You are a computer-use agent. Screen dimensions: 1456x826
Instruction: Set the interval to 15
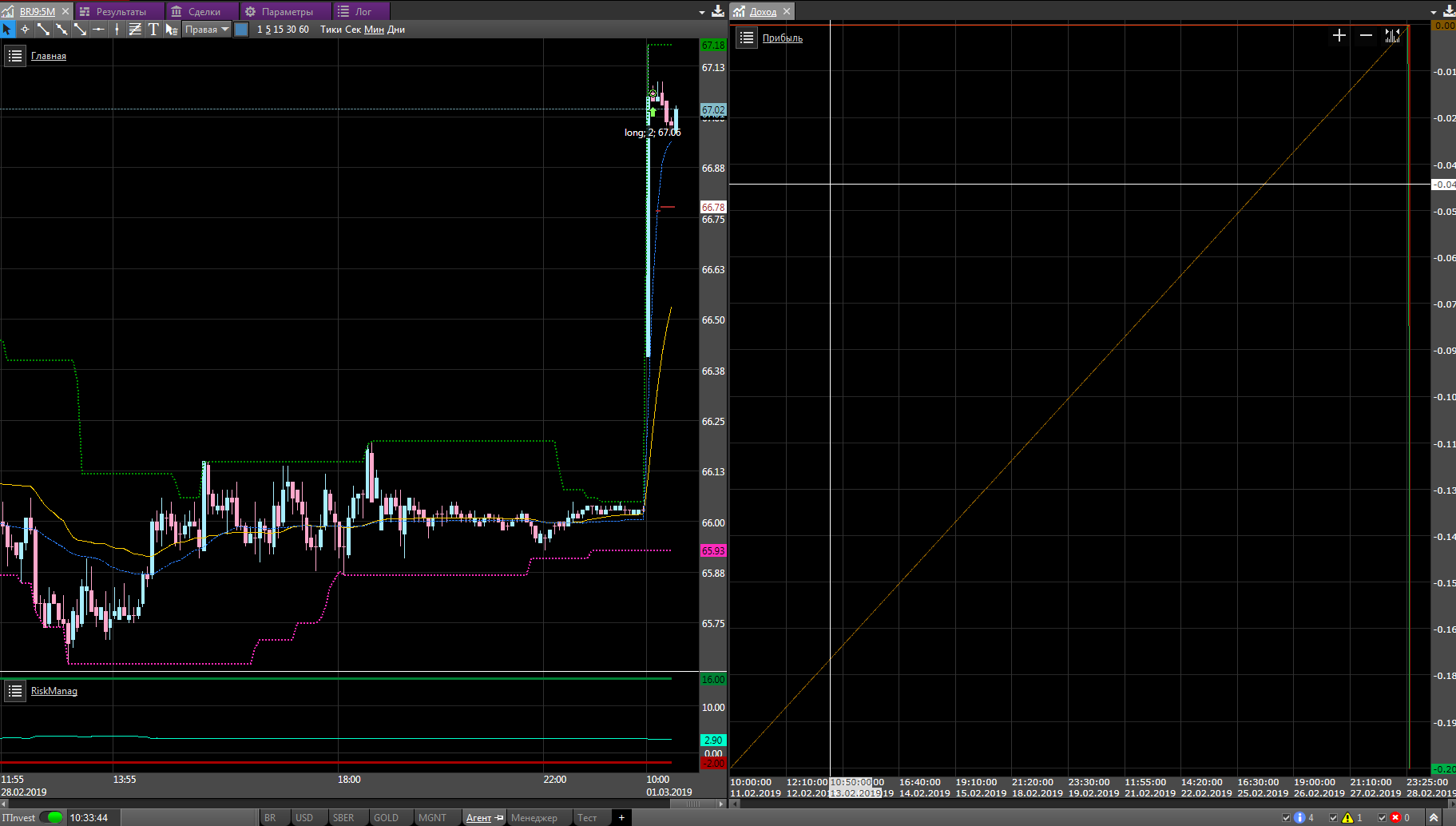click(x=279, y=30)
